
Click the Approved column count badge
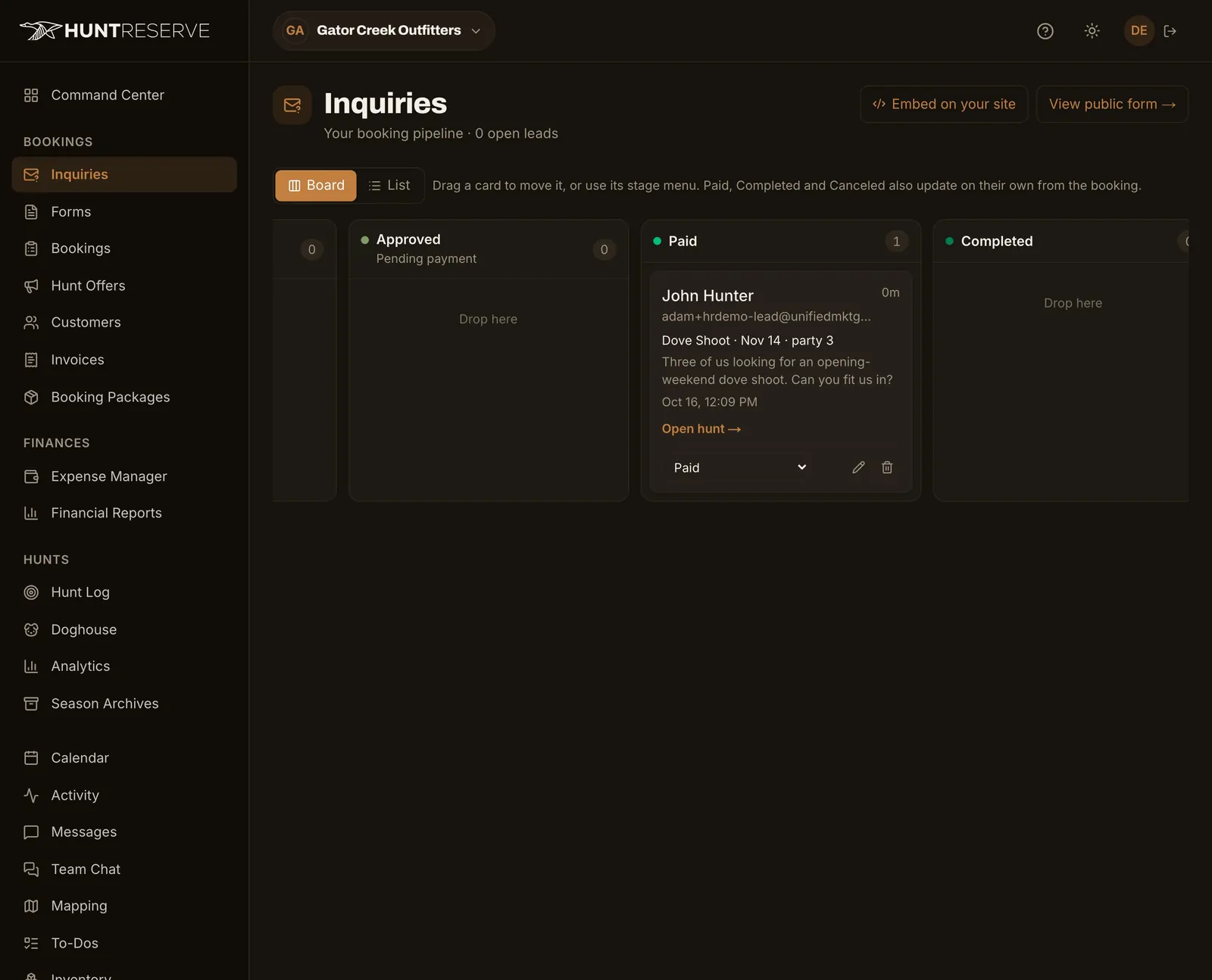604,249
